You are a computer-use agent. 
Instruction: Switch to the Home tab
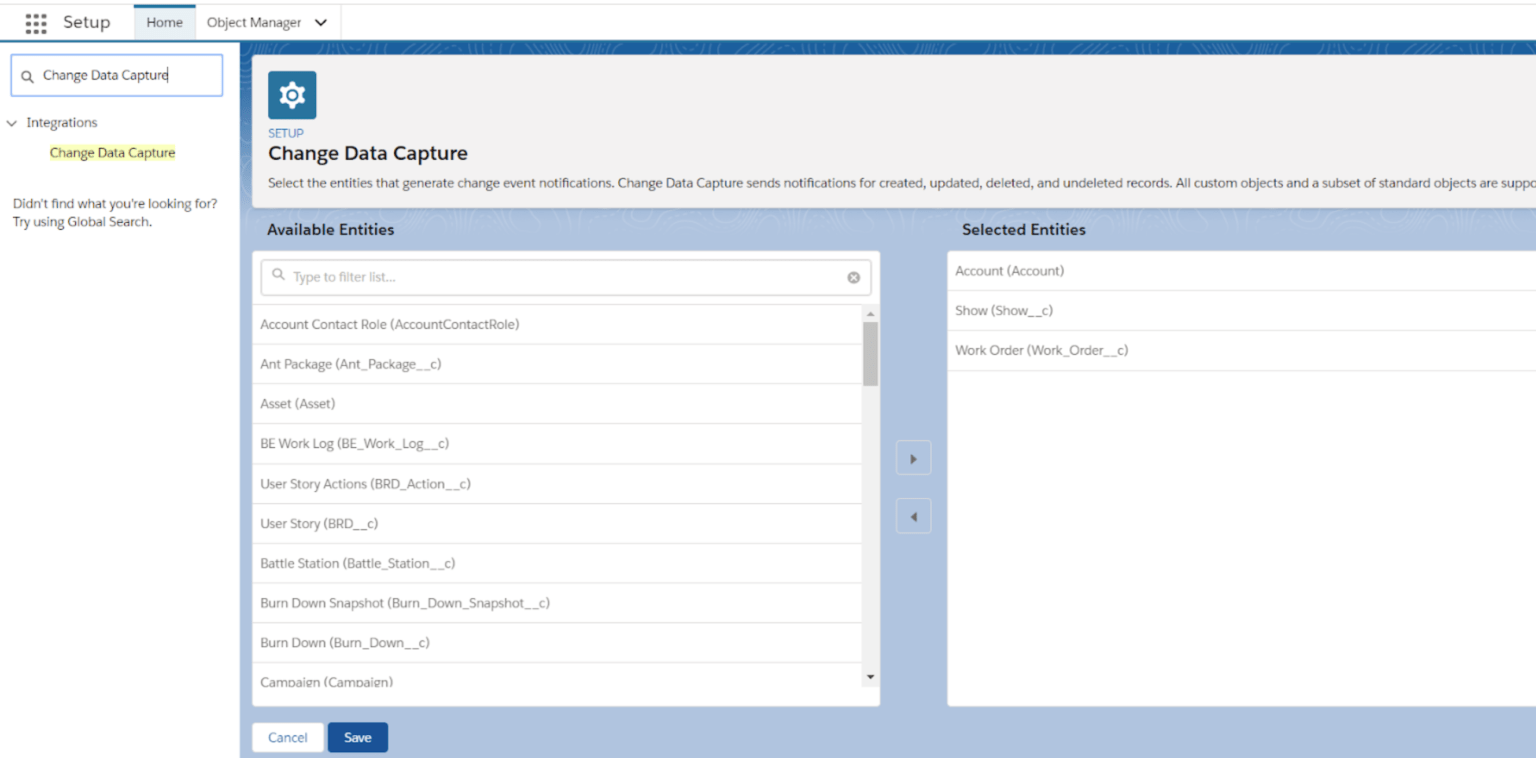click(164, 21)
